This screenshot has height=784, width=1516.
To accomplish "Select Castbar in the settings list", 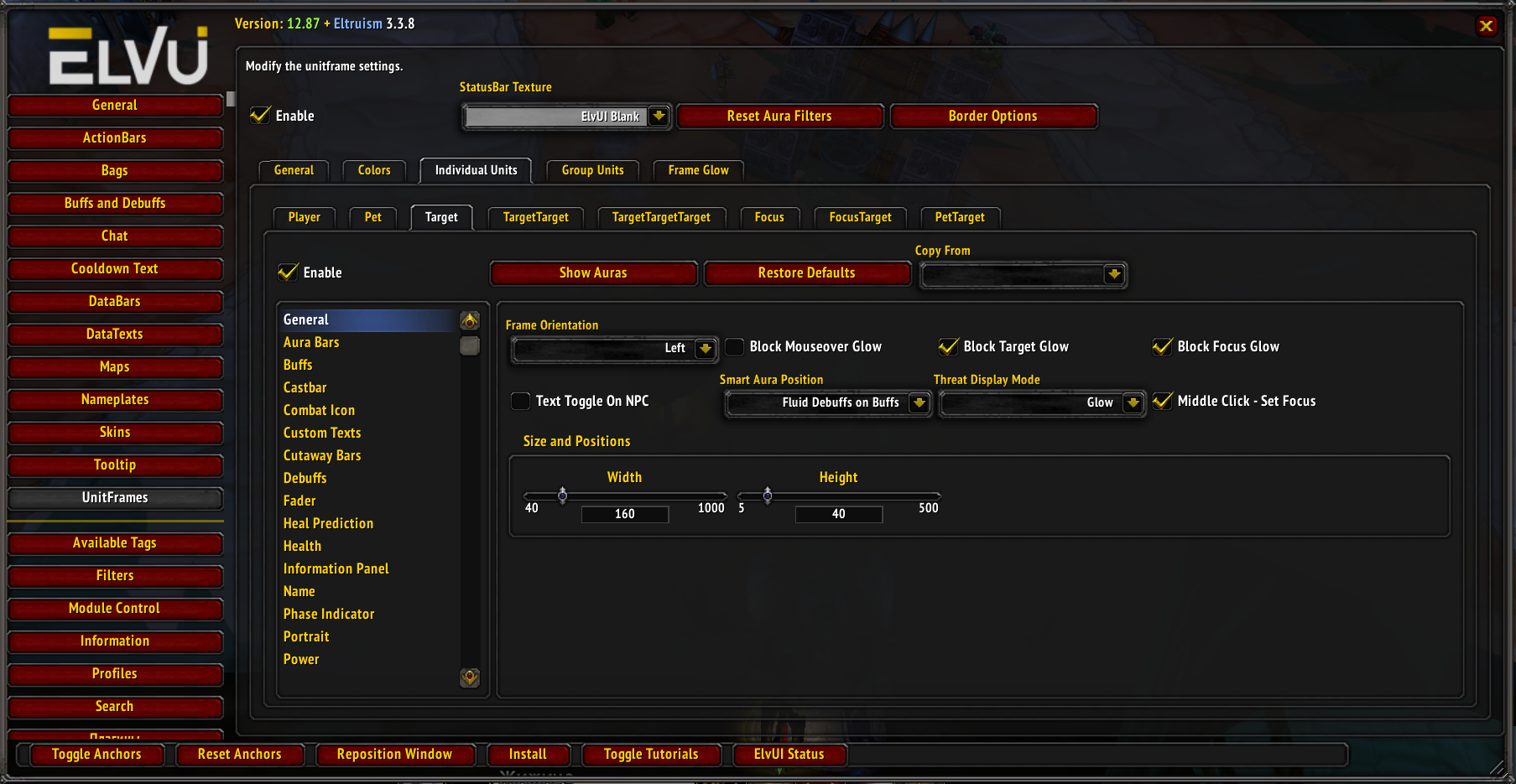I will (305, 387).
